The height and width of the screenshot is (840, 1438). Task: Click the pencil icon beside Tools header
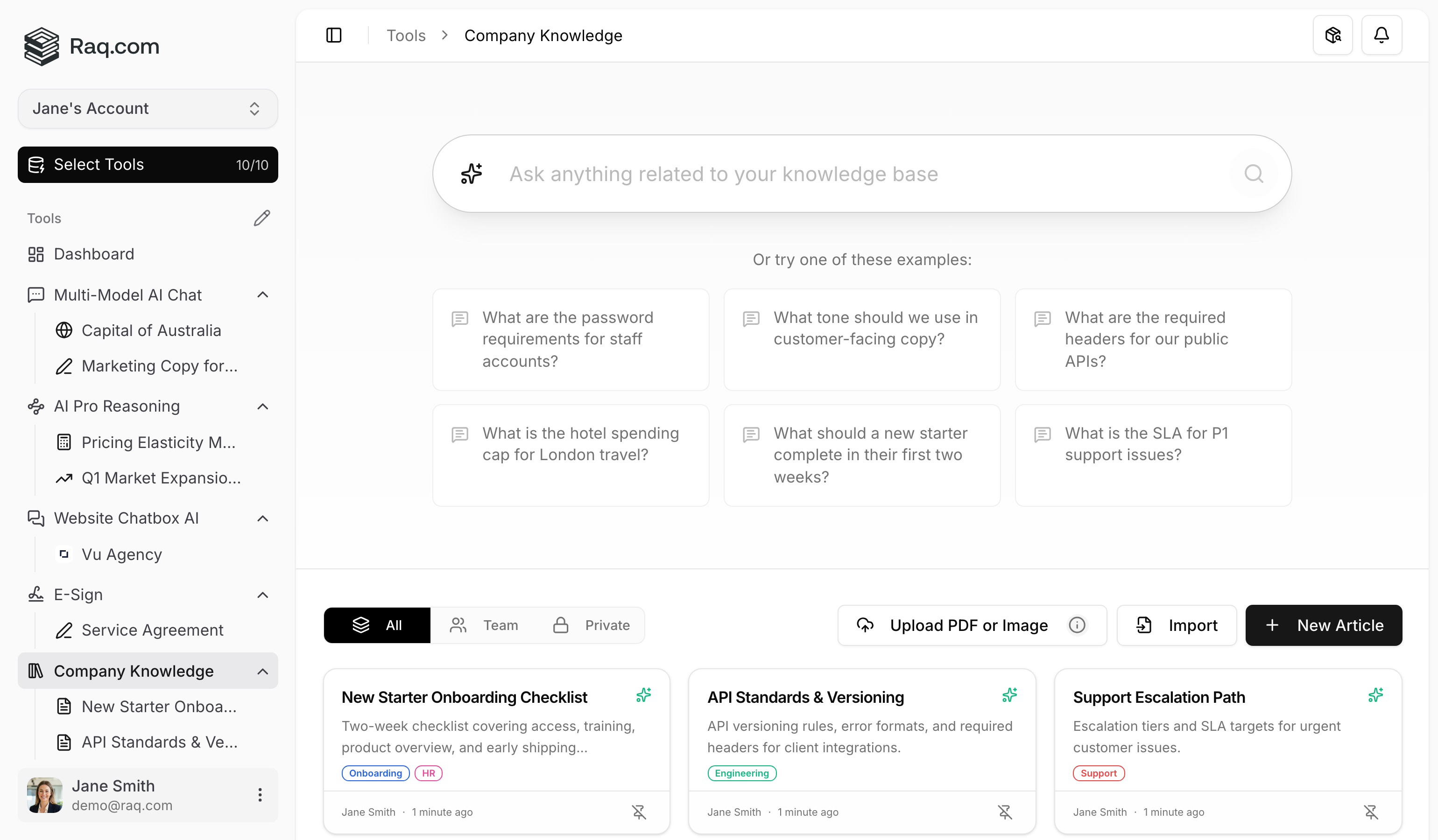point(261,218)
